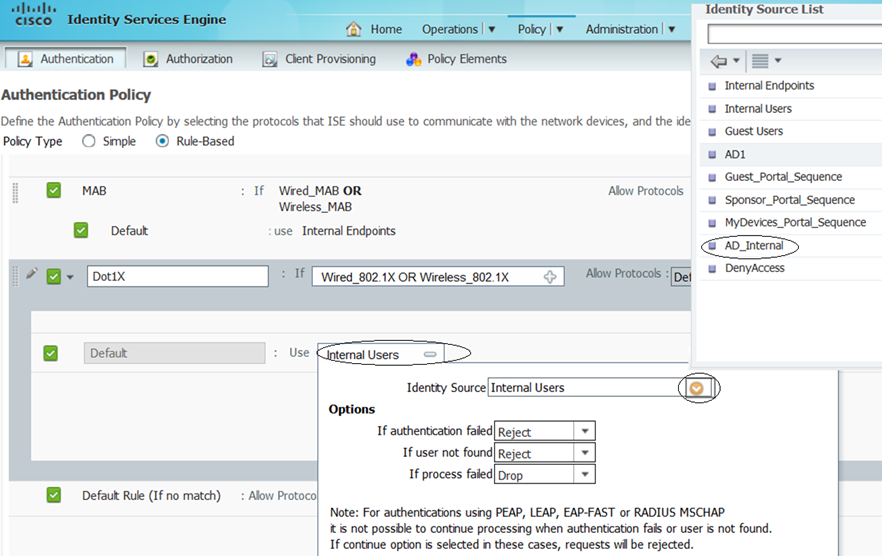
Task: Click the drag handle of the MAB rule
Action: (x=15, y=191)
